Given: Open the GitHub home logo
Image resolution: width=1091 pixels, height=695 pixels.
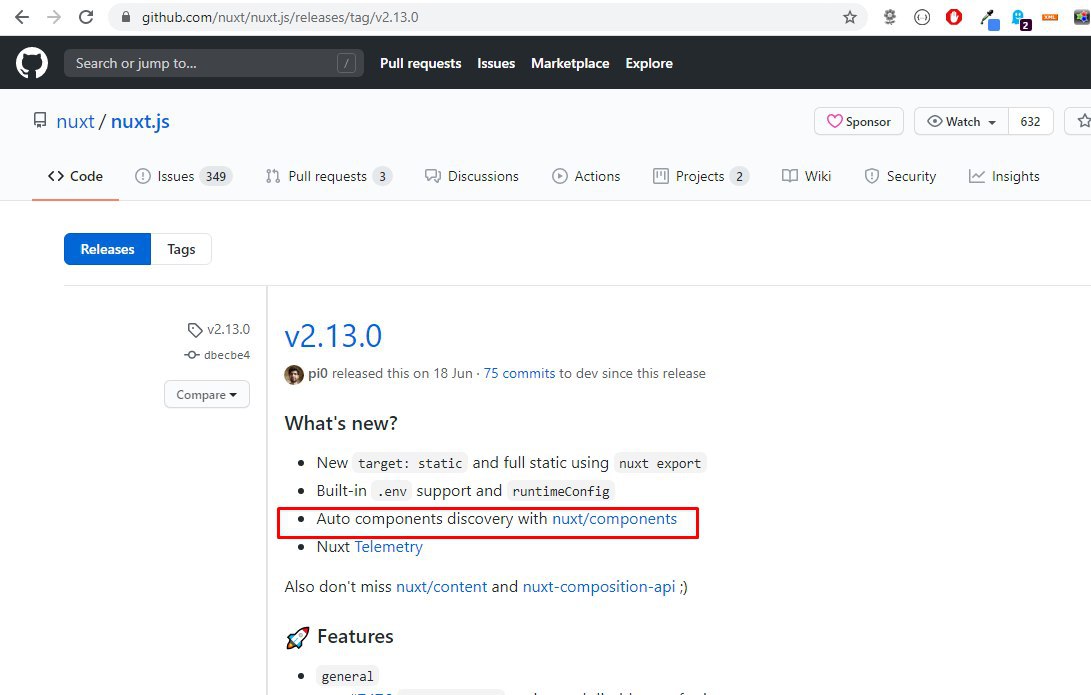Looking at the screenshot, I should point(32,63).
